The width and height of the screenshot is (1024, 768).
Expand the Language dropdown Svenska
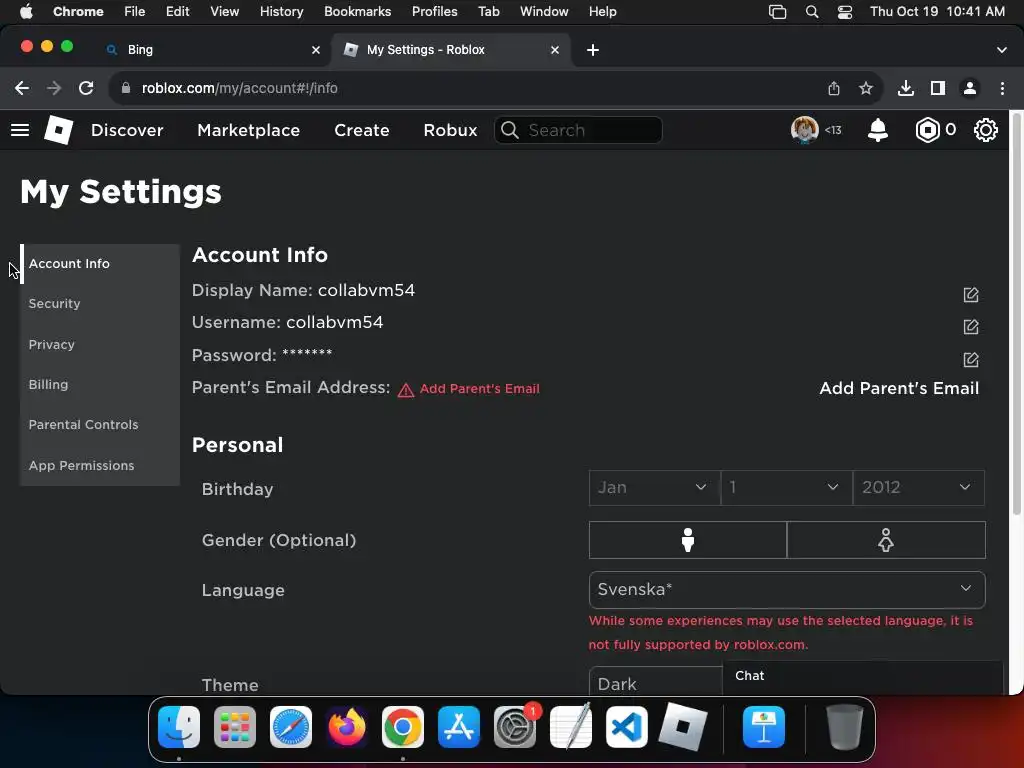coord(787,590)
